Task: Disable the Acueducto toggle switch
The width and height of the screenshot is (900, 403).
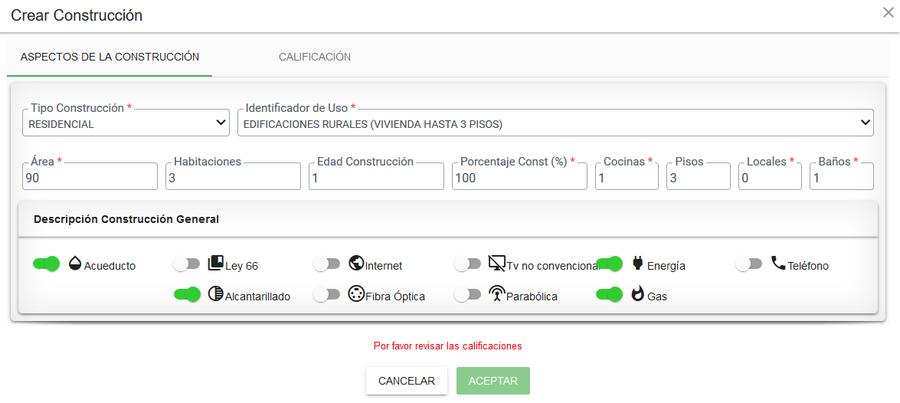Action: point(46,264)
